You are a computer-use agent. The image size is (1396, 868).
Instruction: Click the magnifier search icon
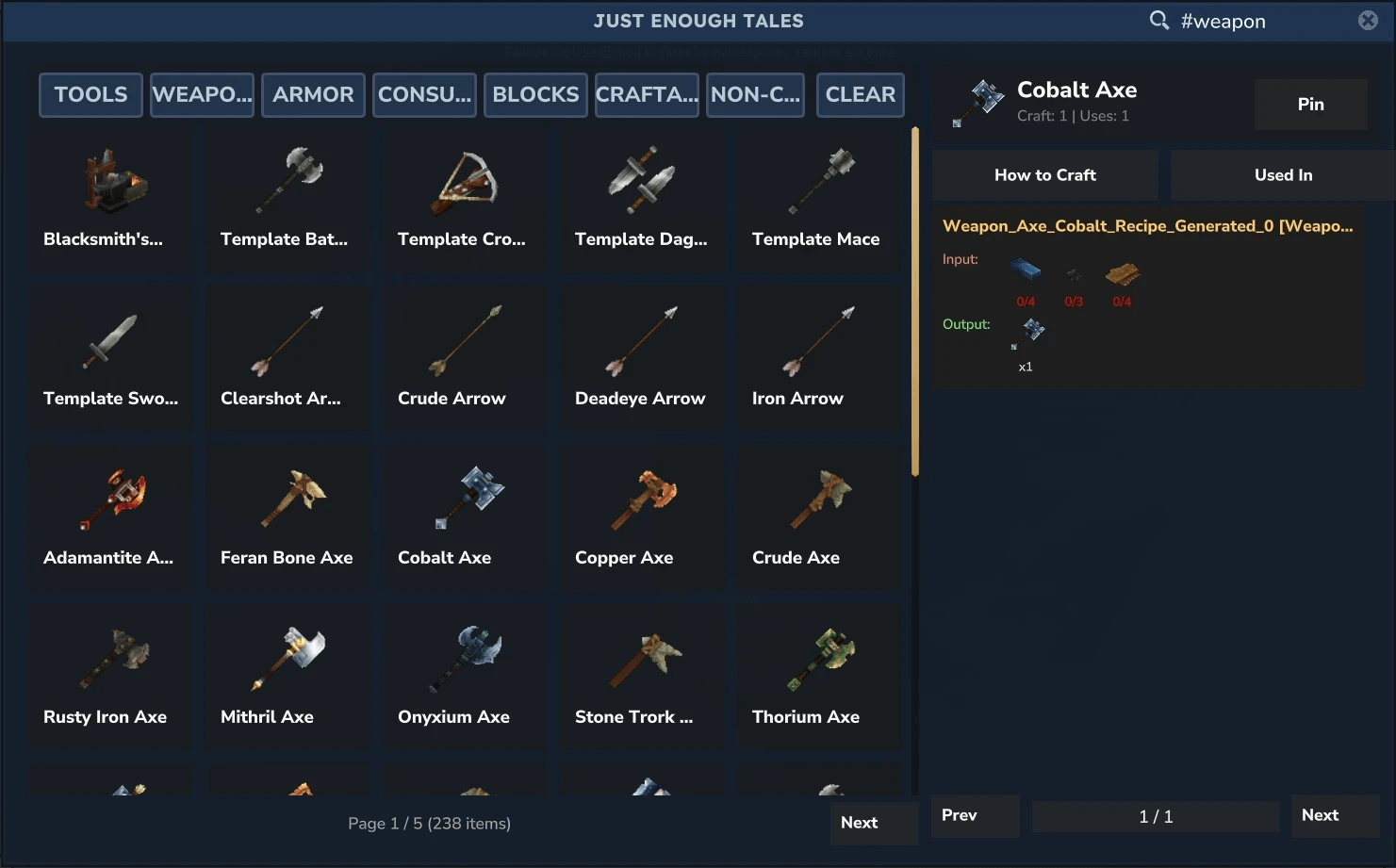tap(1158, 21)
